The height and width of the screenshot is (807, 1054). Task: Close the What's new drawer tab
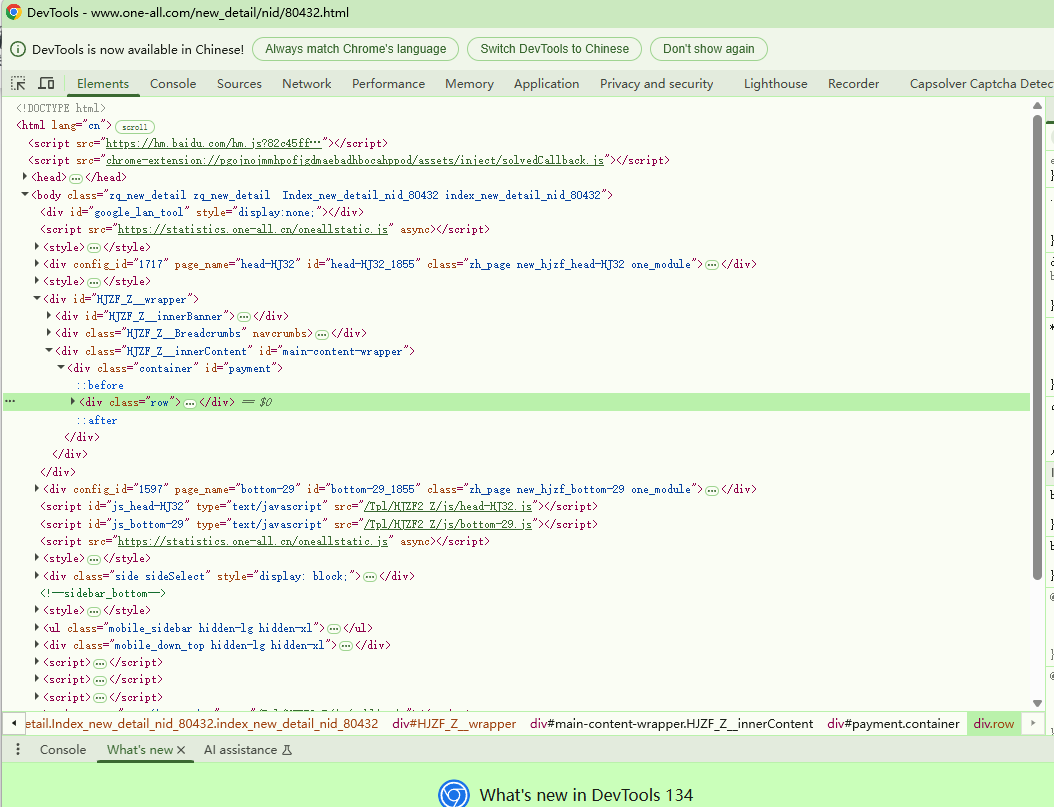[181, 750]
